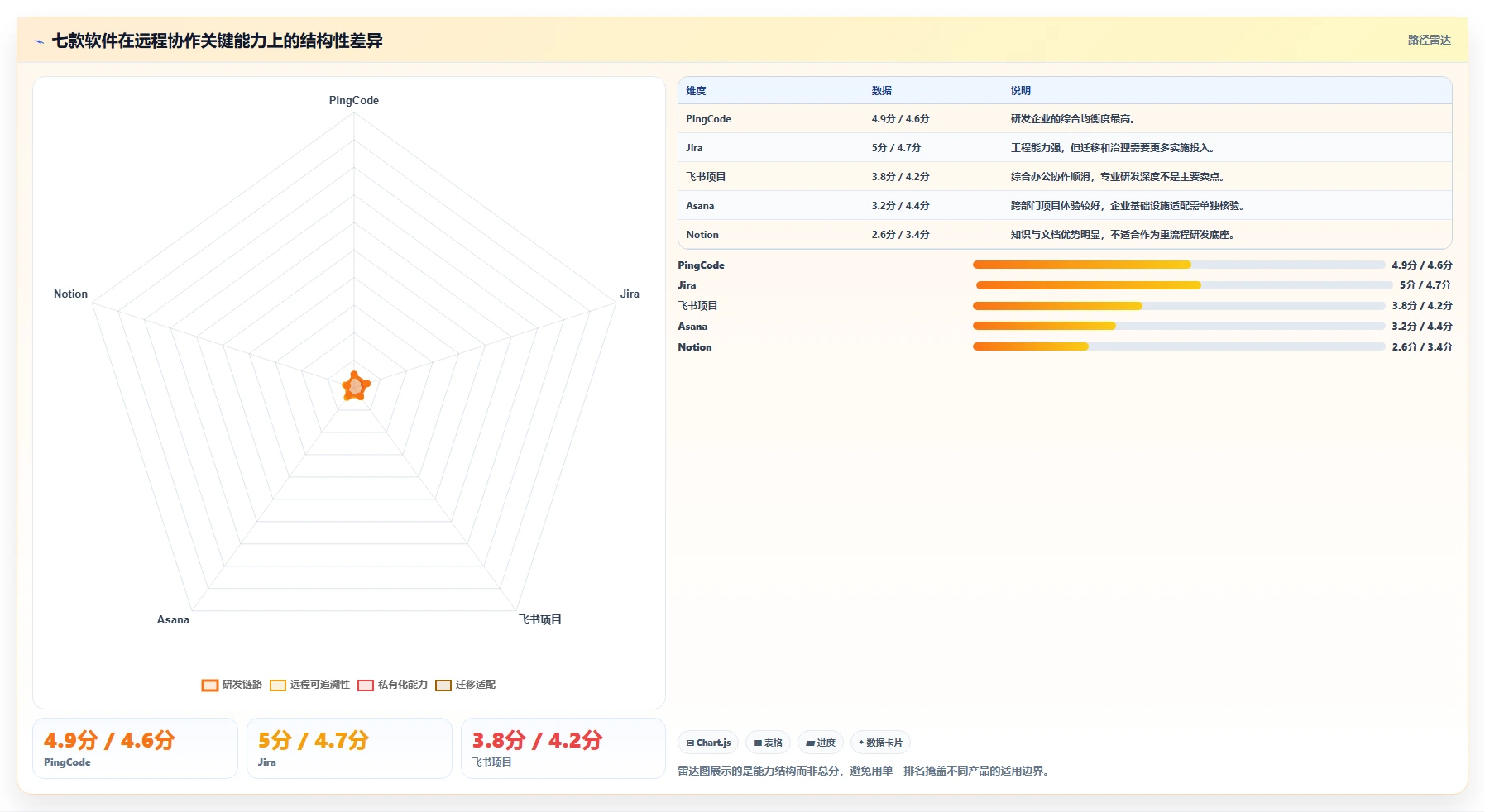
Task: Click the 飞书项目 label in progress list
Action: (x=697, y=306)
